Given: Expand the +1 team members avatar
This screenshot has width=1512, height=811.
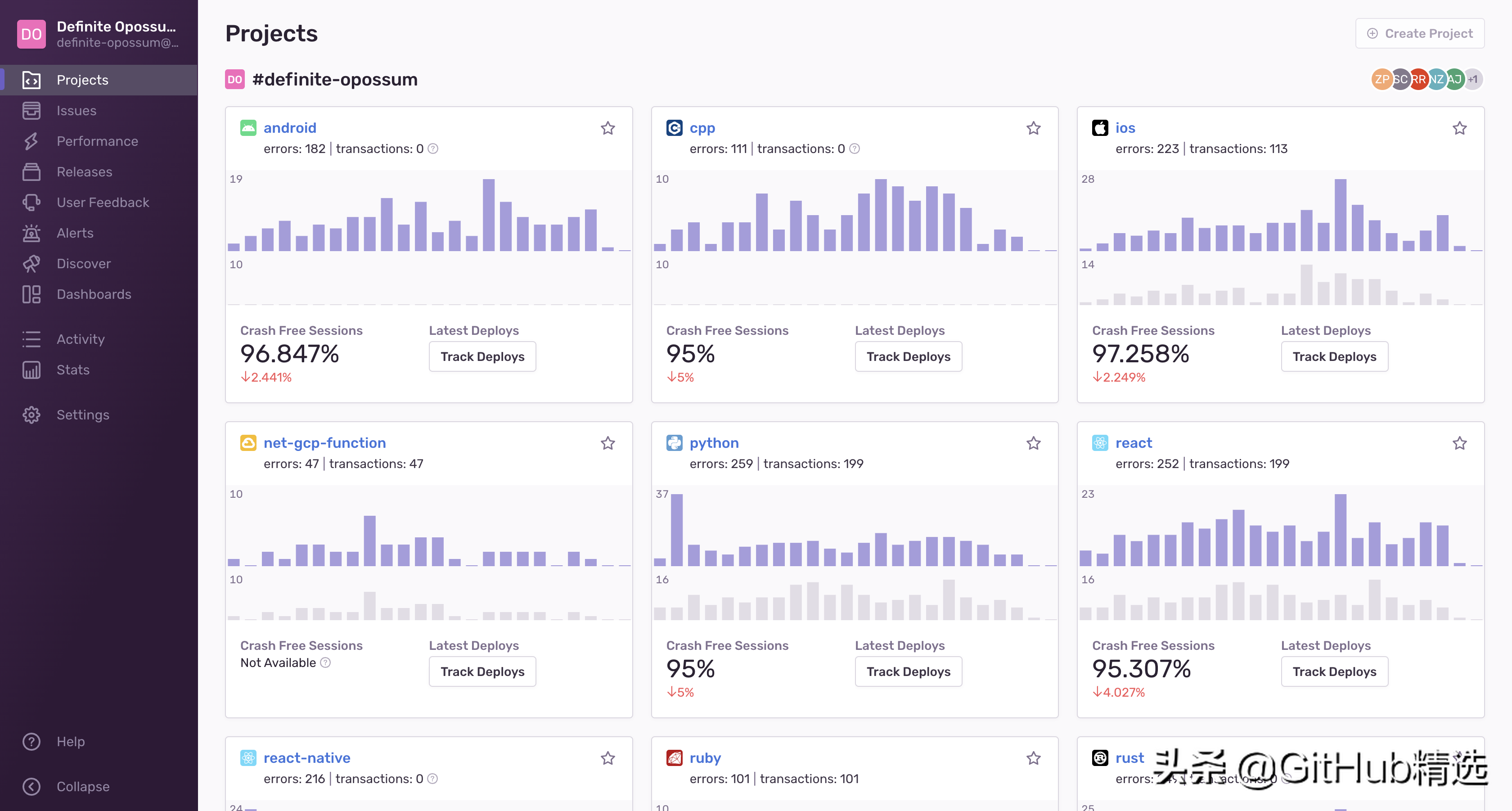Looking at the screenshot, I should [1473, 79].
